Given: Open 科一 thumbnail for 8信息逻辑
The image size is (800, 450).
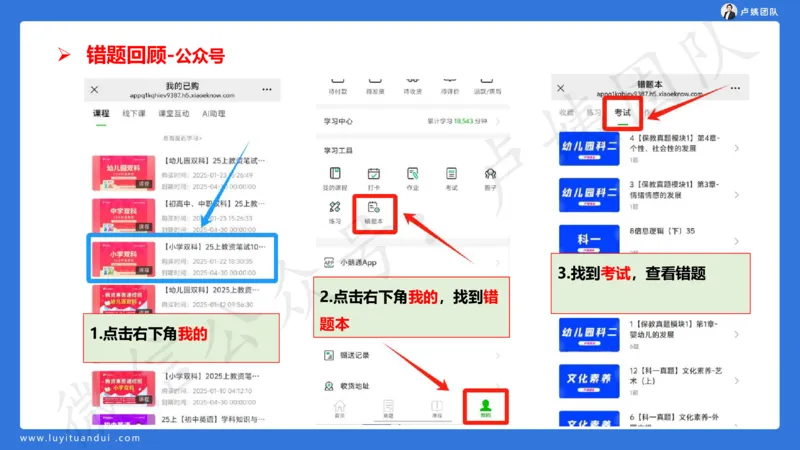Looking at the screenshot, I should point(589,239).
